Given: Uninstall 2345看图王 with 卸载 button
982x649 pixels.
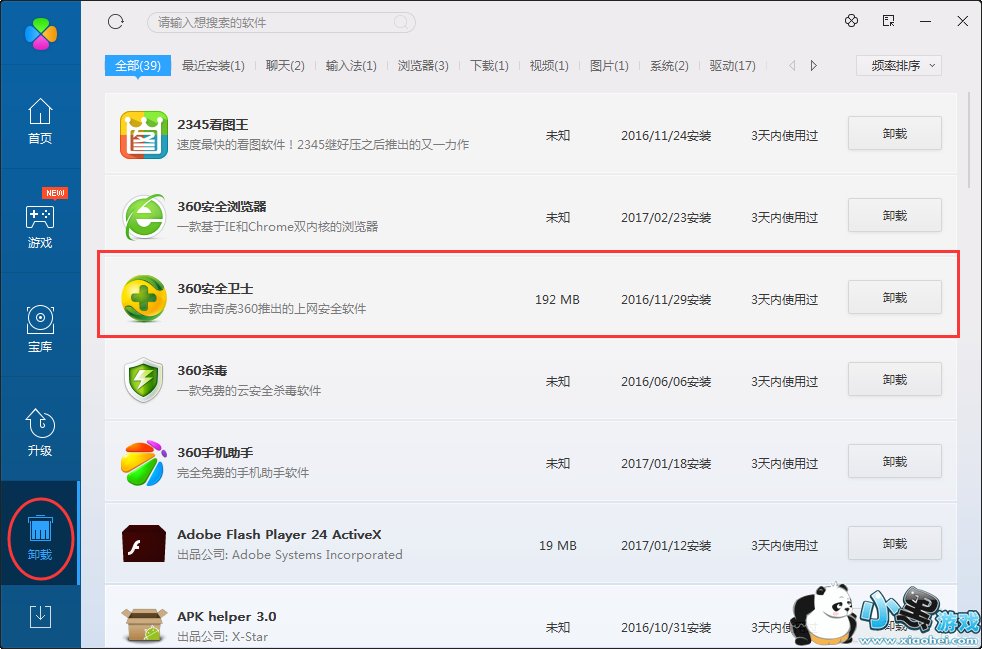Looking at the screenshot, I should coord(895,133).
